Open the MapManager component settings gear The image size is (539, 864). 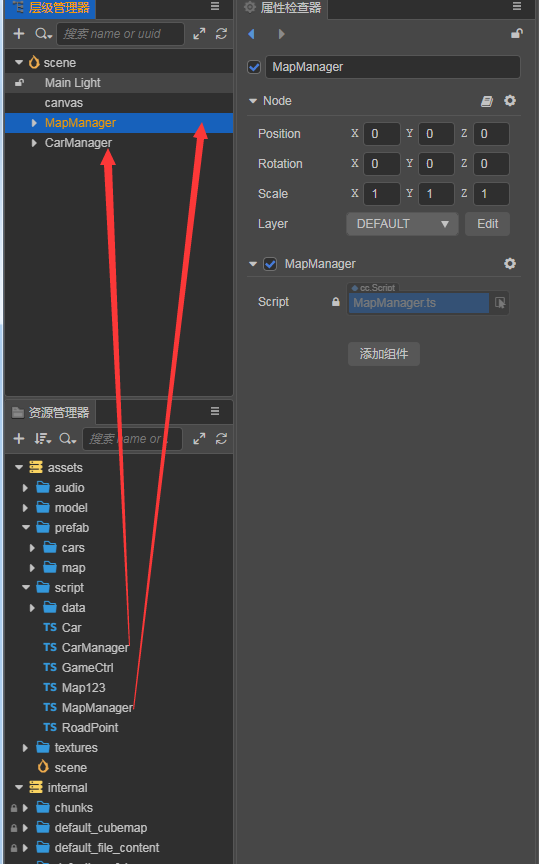click(x=510, y=263)
